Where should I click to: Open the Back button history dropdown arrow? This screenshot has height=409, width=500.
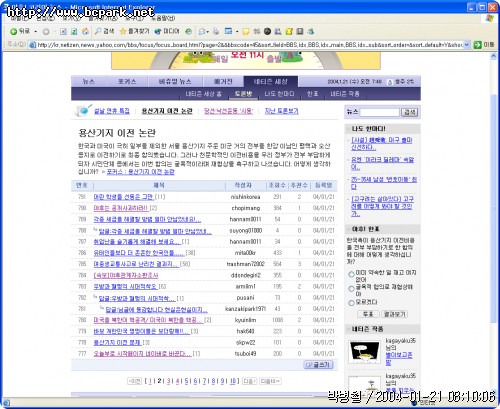tap(35, 32)
